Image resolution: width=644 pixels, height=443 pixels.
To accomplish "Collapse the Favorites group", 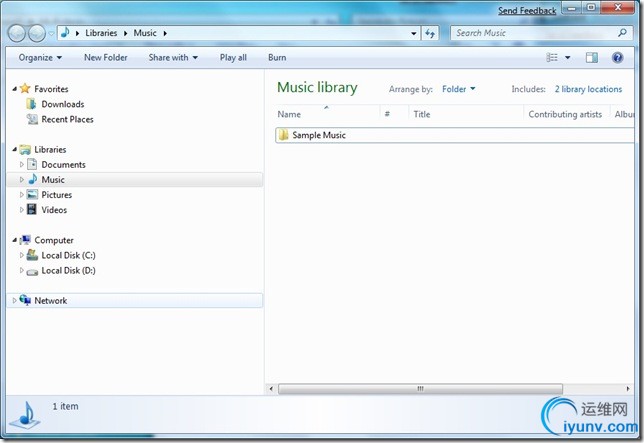I will [x=15, y=89].
